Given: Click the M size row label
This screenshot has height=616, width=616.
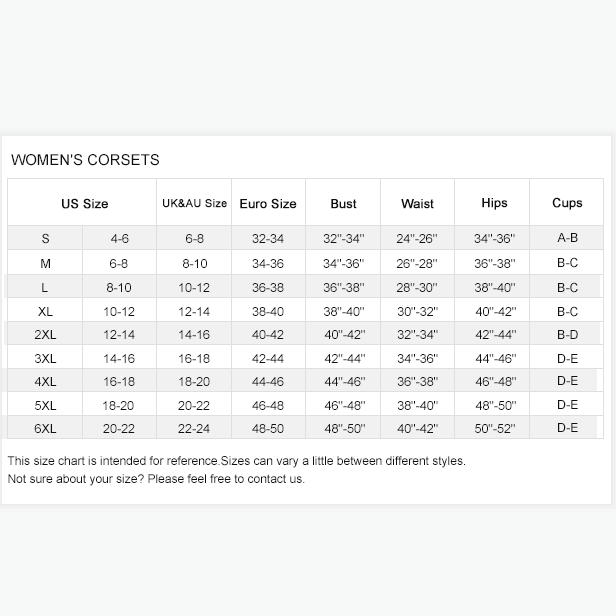Looking at the screenshot, I should click(45, 264).
